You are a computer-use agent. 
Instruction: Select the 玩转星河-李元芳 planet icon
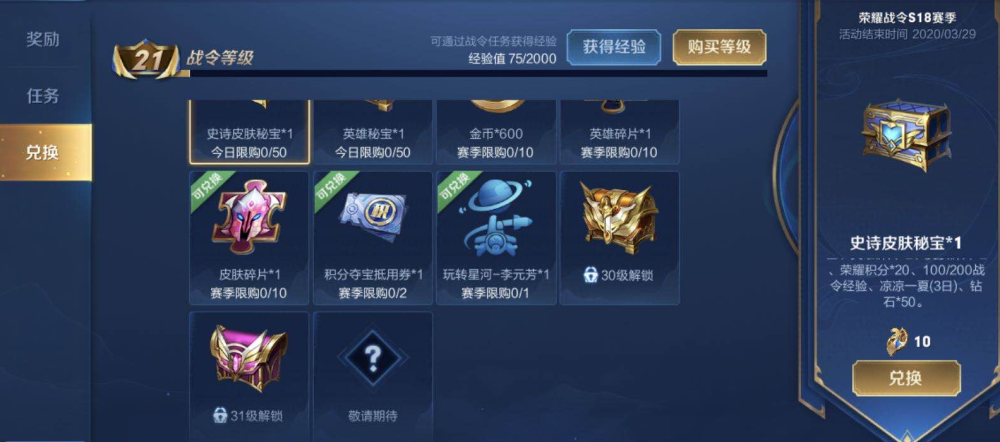coord(497,217)
